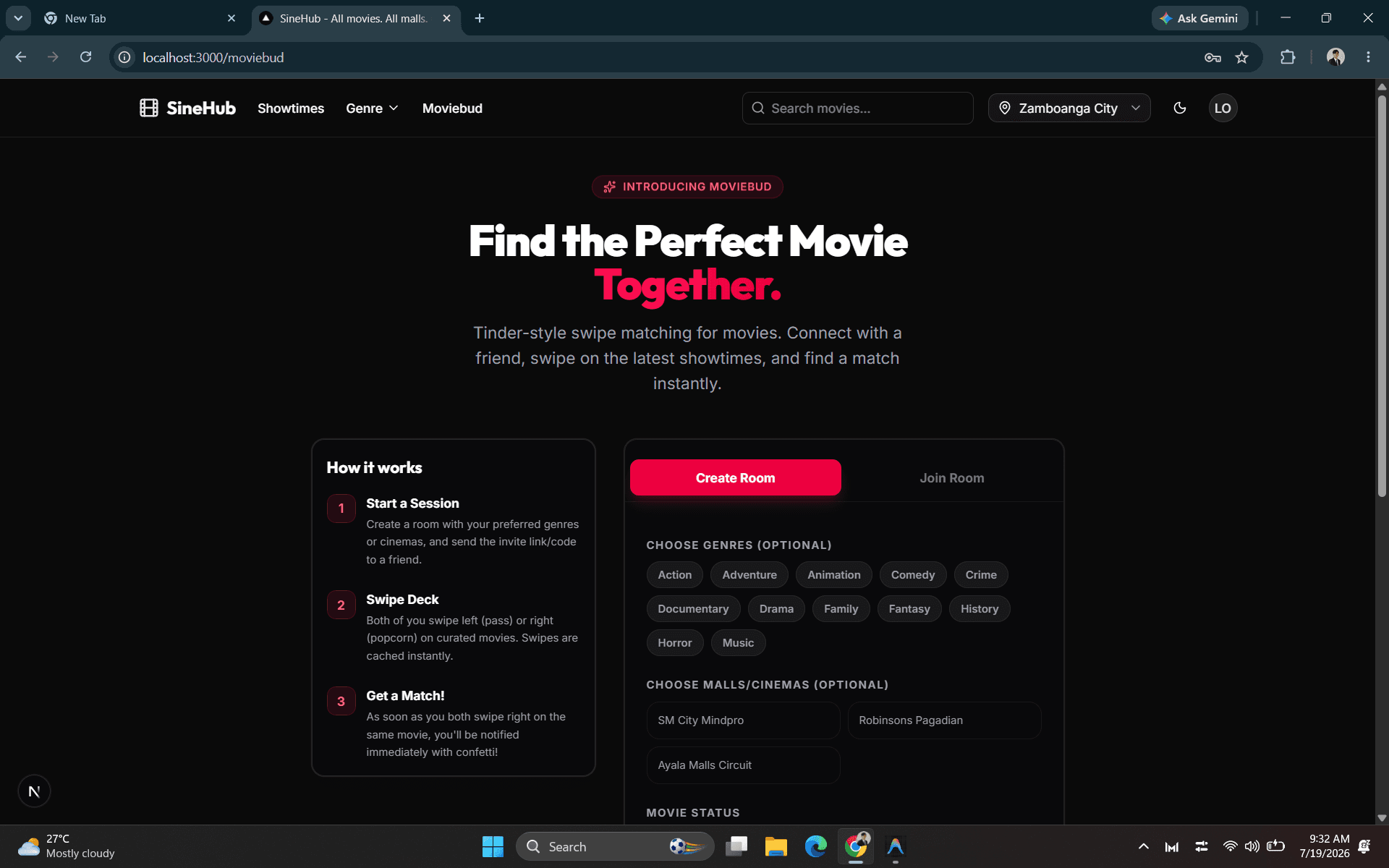Viewport: 1389px width, 868px height.
Task: Open the password manager key icon
Action: click(1212, 57)
